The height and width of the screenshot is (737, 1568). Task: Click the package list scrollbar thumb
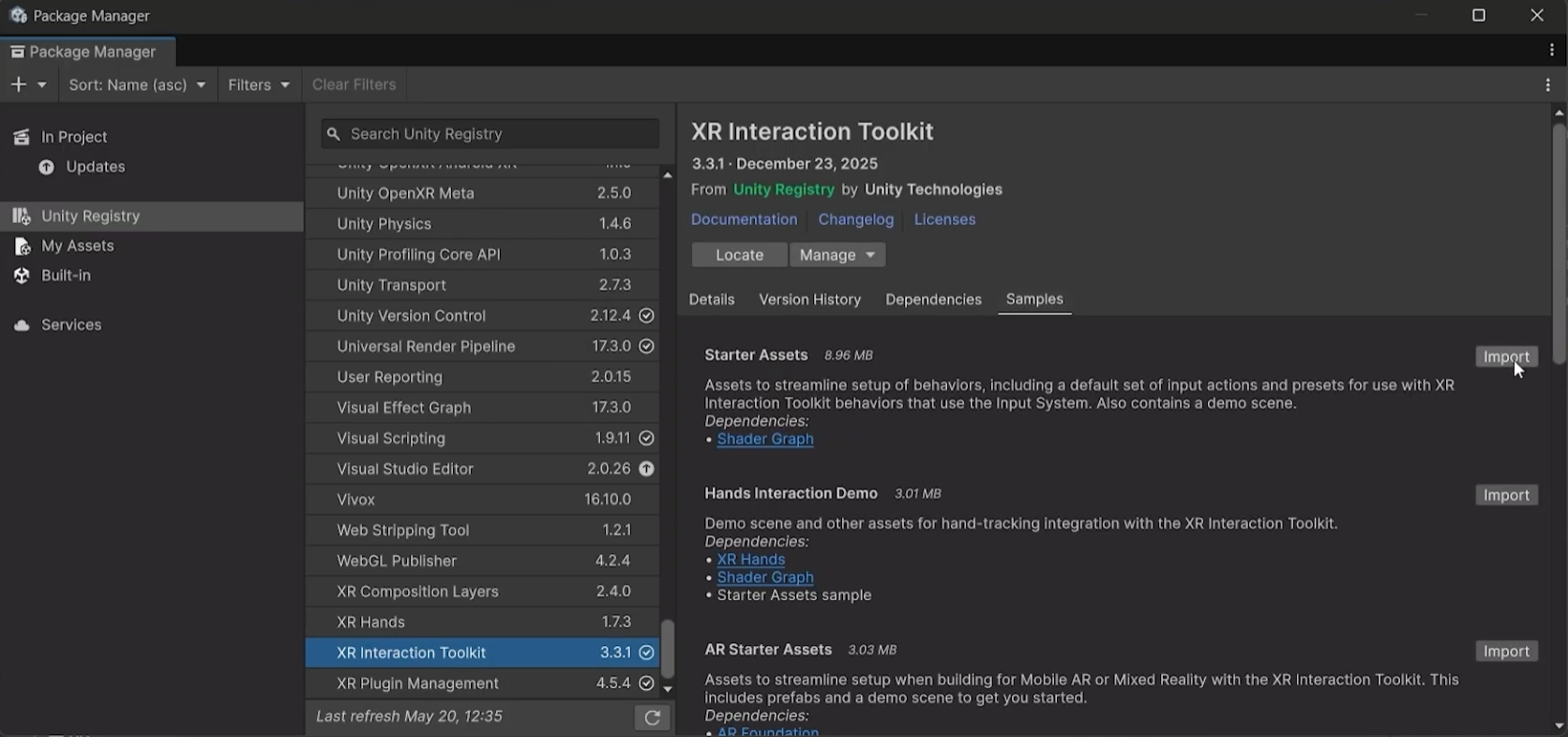pos(668,649)
